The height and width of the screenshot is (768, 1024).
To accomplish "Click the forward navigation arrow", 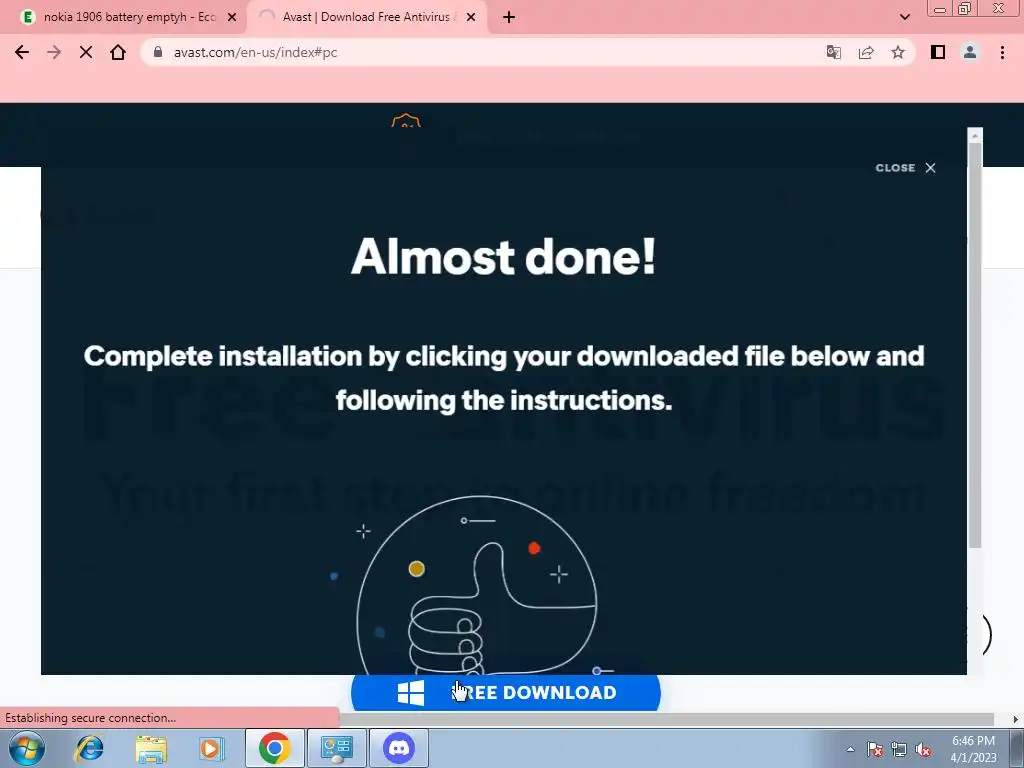I will 54,52.
